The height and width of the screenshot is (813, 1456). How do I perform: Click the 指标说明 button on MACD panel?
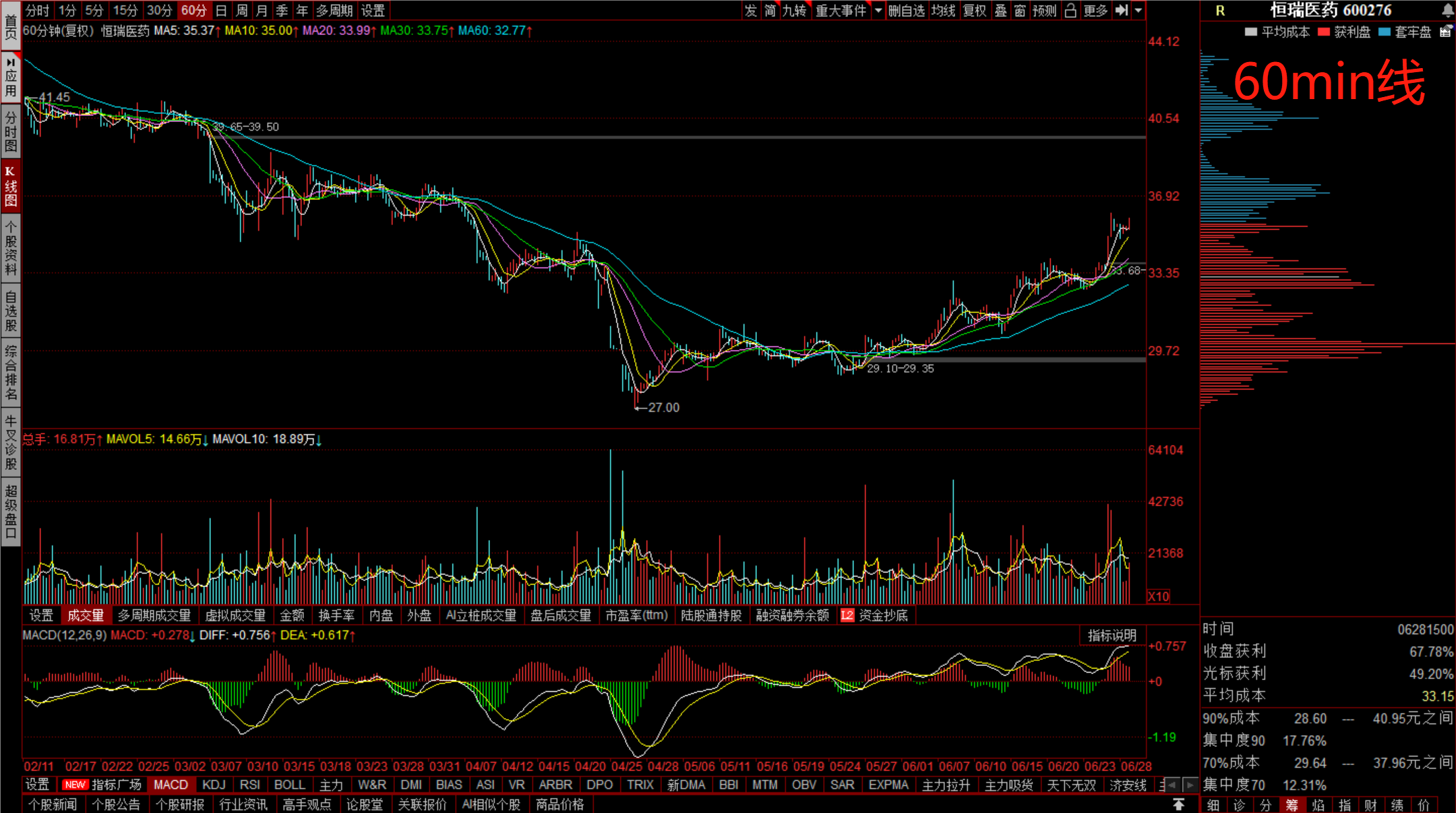1112,635
